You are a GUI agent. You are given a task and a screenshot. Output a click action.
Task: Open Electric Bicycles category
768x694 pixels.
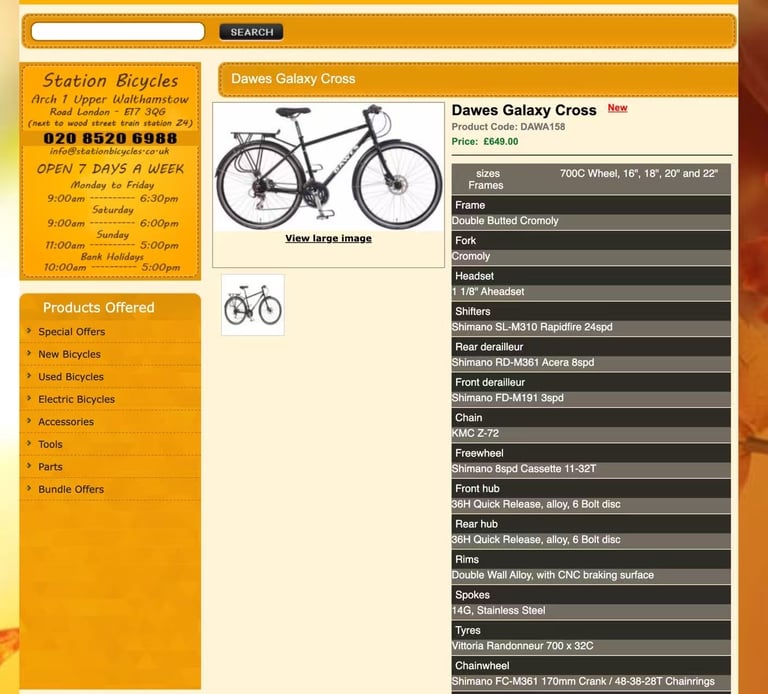click(76, 399)
